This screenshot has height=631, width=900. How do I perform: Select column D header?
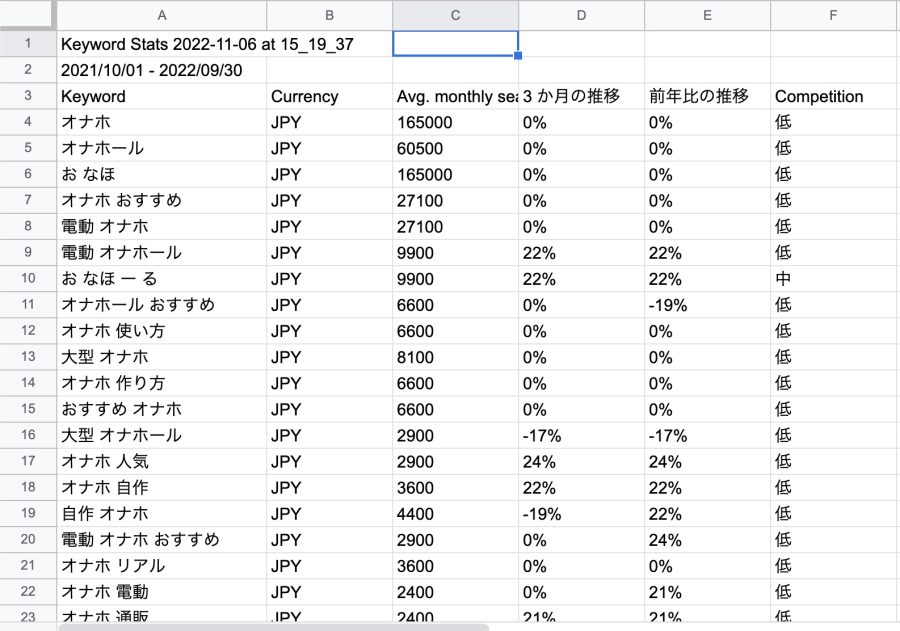click(x=581, y=15)
